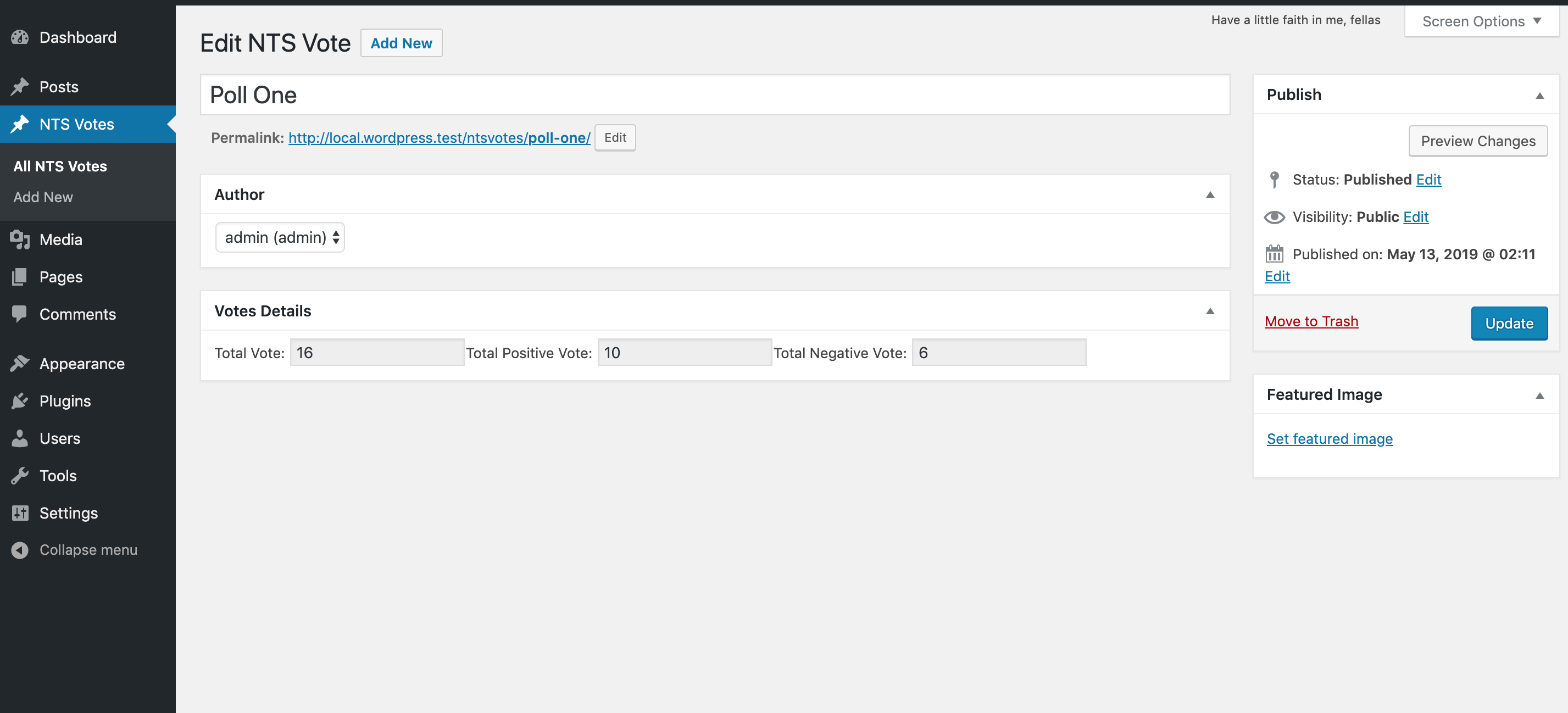
Task: Open Users menu item
Action: tap(88, 439)
